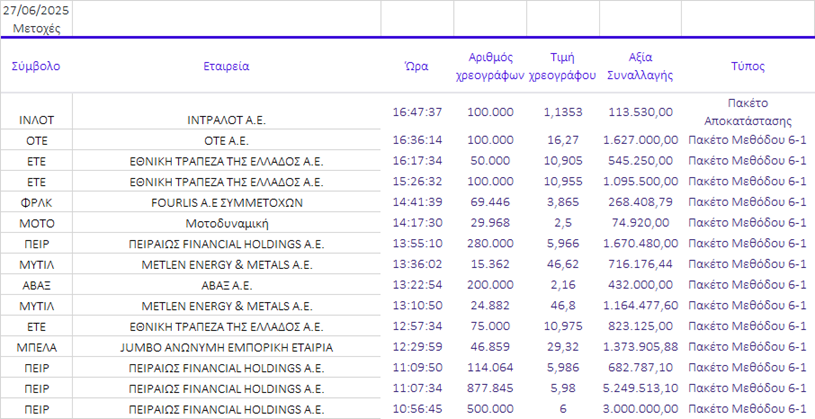
Task: Click the price 1,1353
Action: coord(563,112)
